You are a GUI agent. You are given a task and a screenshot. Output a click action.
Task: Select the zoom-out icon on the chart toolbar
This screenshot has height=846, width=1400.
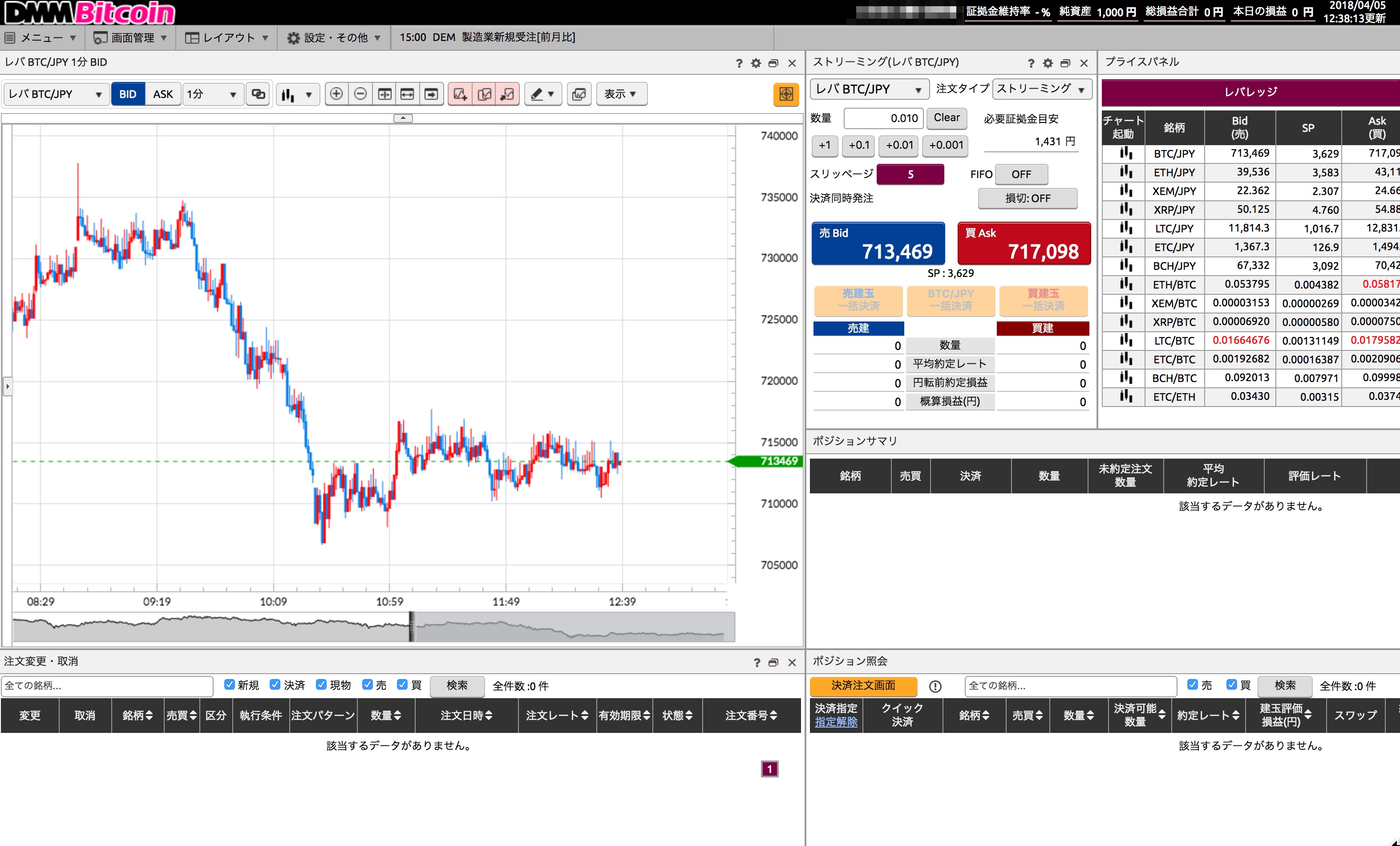(360, 94)
